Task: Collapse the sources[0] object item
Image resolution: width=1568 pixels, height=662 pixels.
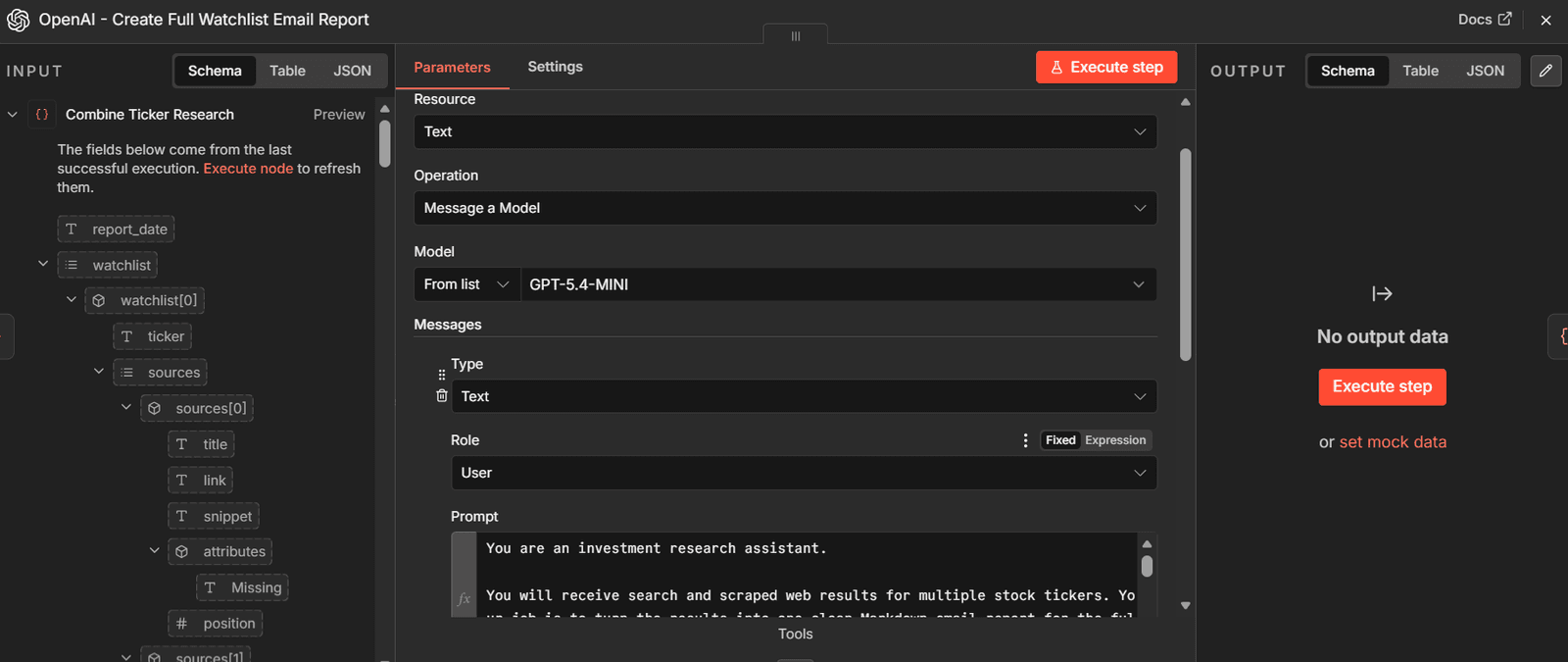Action: click(125, 407)
